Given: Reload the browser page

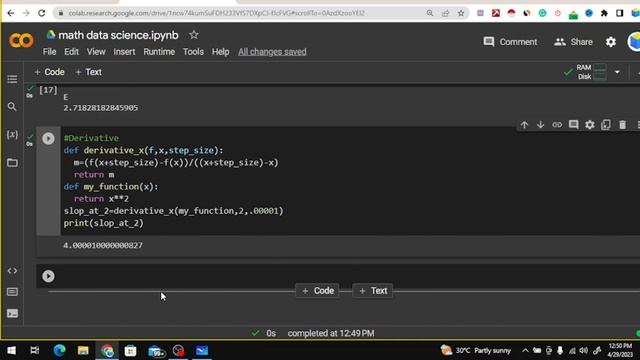Looking at the screenshot, I should pyautogui.click(x=42, y=13).
